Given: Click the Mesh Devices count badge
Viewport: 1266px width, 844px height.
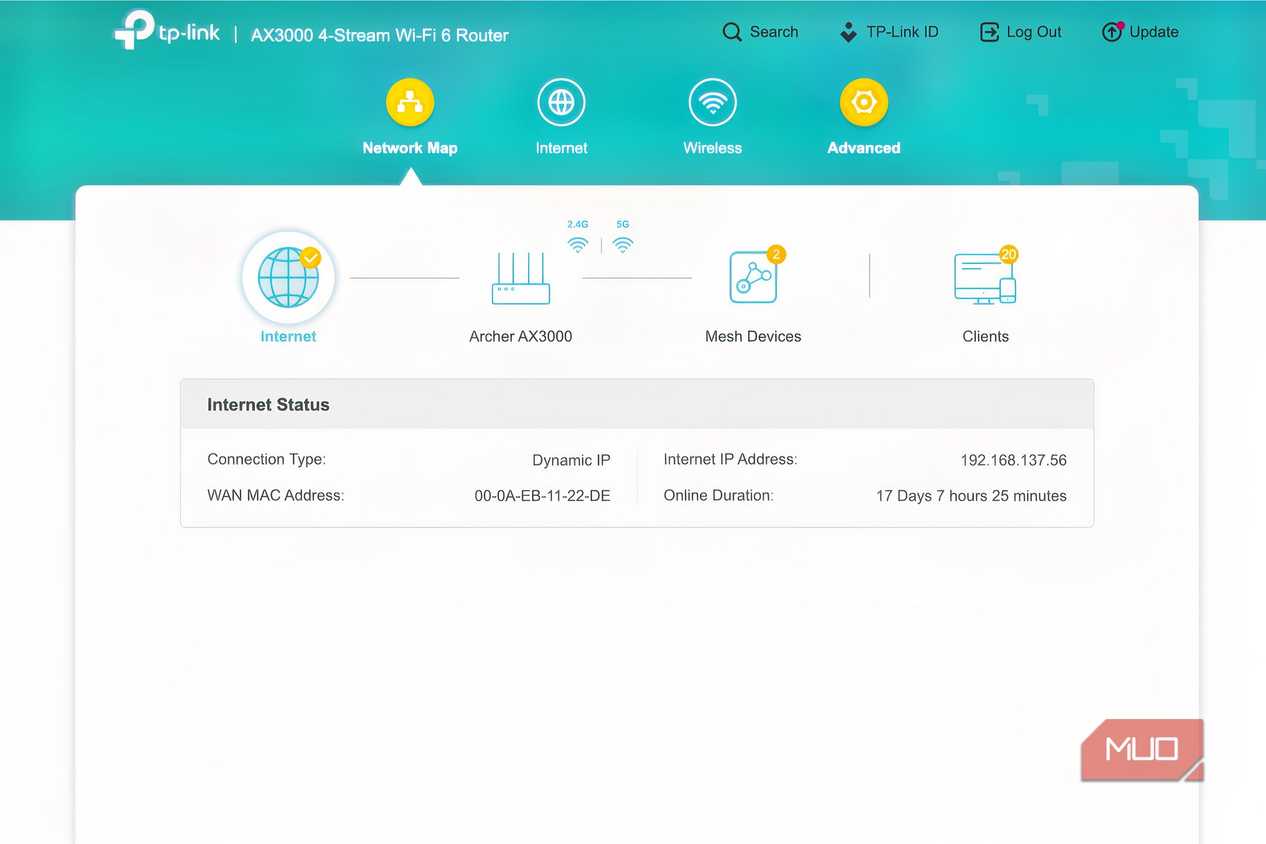Looking at the screenshot, I should pos(776,255).
